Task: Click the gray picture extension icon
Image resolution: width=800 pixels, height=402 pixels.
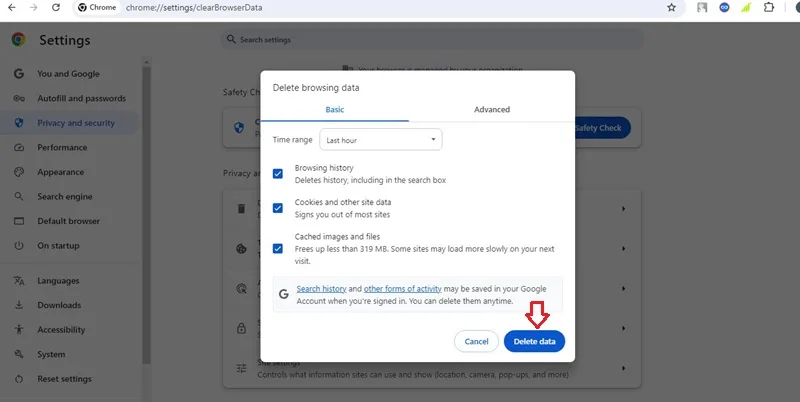Action: coord(703,8)
